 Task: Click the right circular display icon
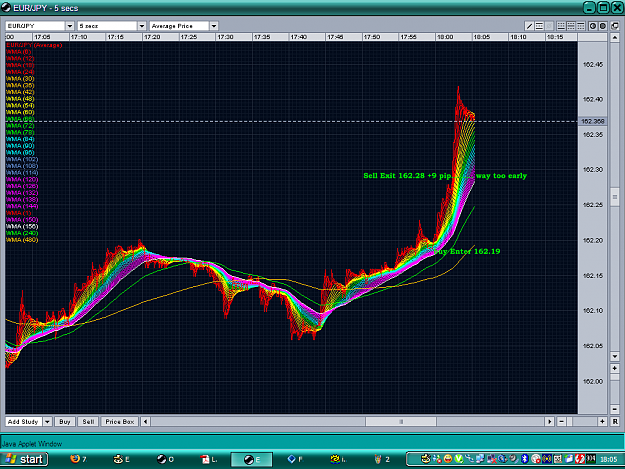tap(603, 26)
